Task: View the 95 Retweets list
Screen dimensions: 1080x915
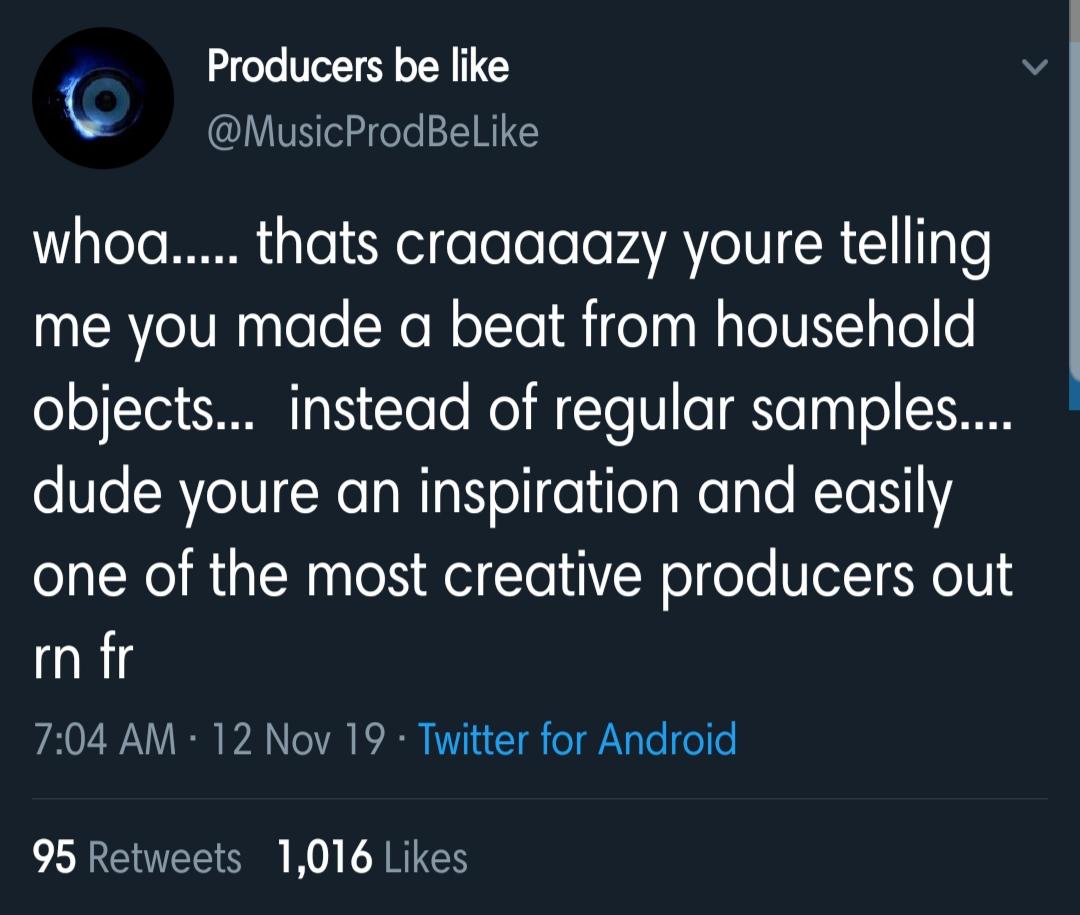Action: click(137, 858)
